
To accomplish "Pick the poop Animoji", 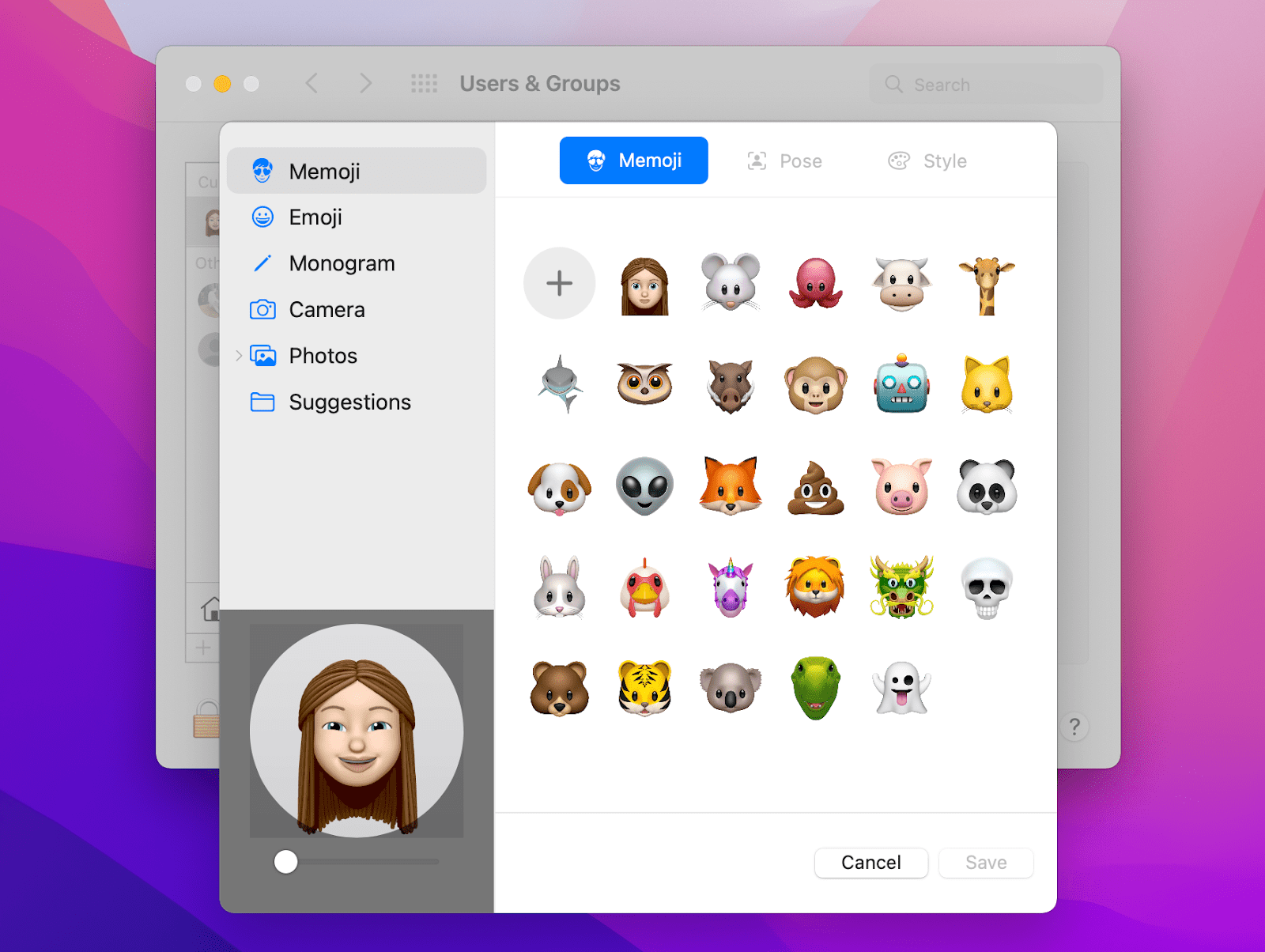I will click(816, 489).
